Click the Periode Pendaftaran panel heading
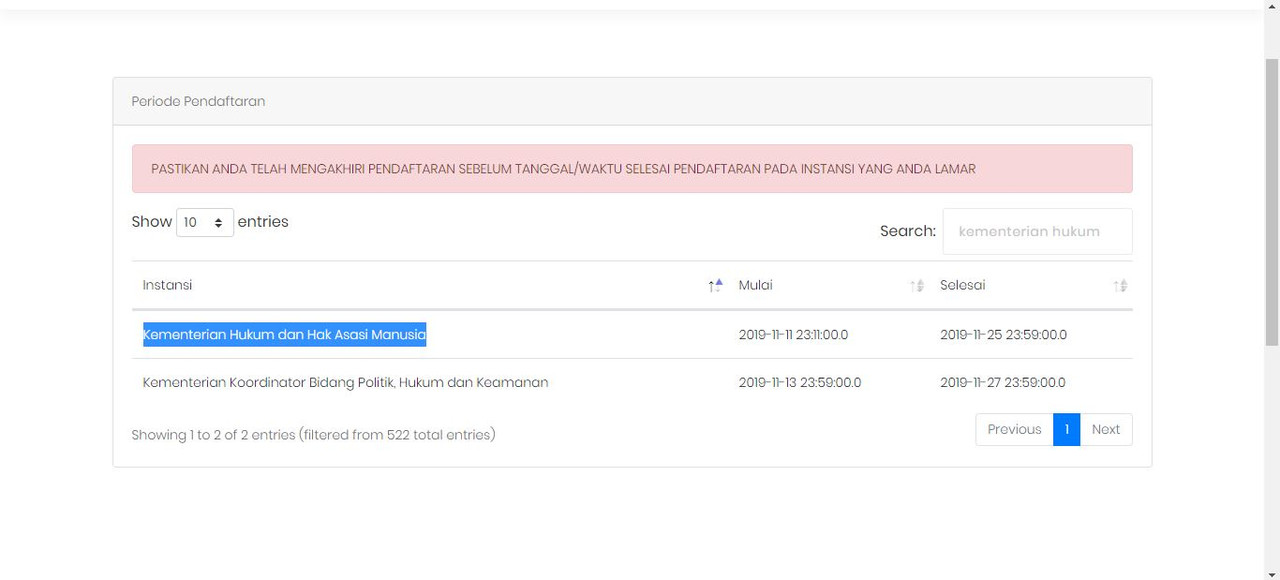This screenshot has width=1280, height=580. point(632,102)
